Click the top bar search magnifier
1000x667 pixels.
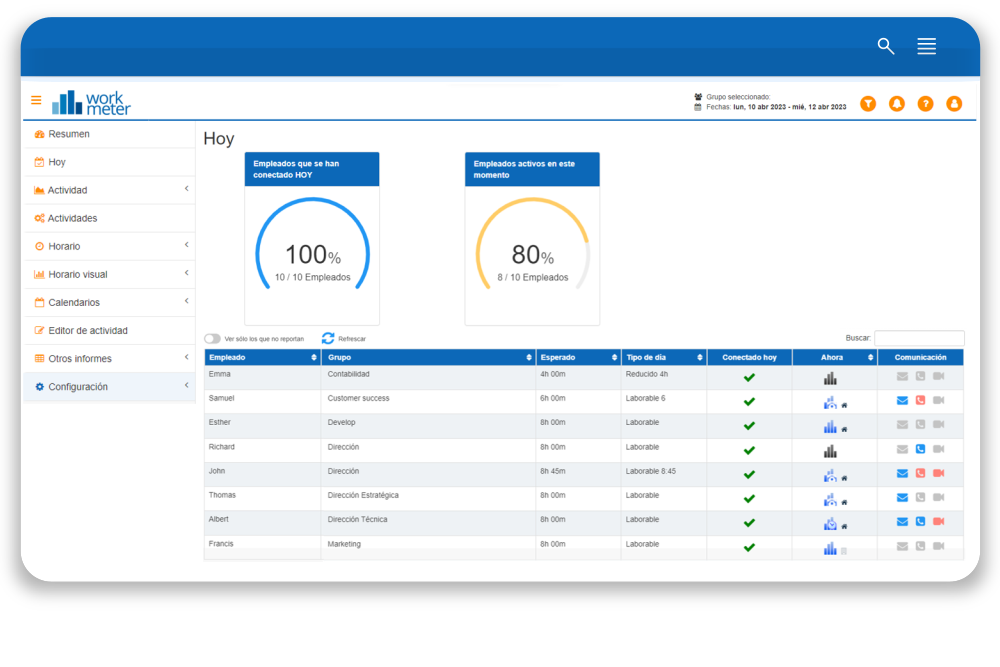(x=885, y=46)
